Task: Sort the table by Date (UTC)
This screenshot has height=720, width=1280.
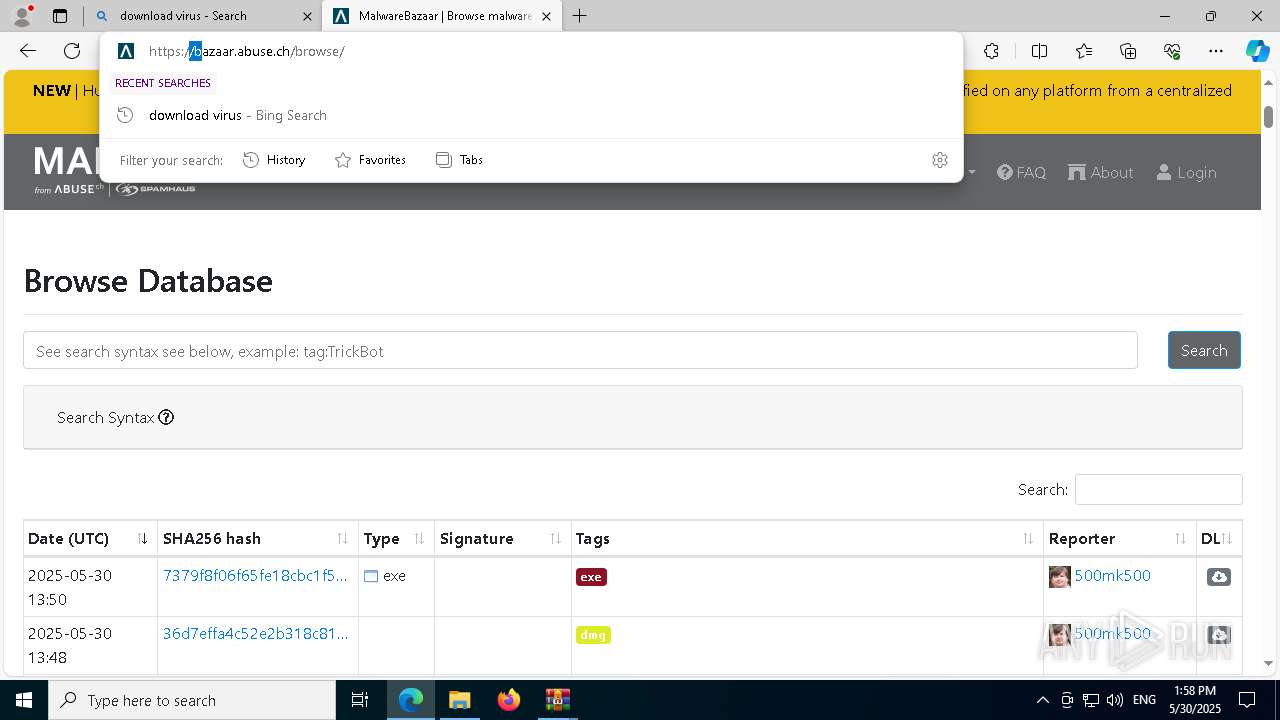Action: pyautogui.click(x=90, y=538)
